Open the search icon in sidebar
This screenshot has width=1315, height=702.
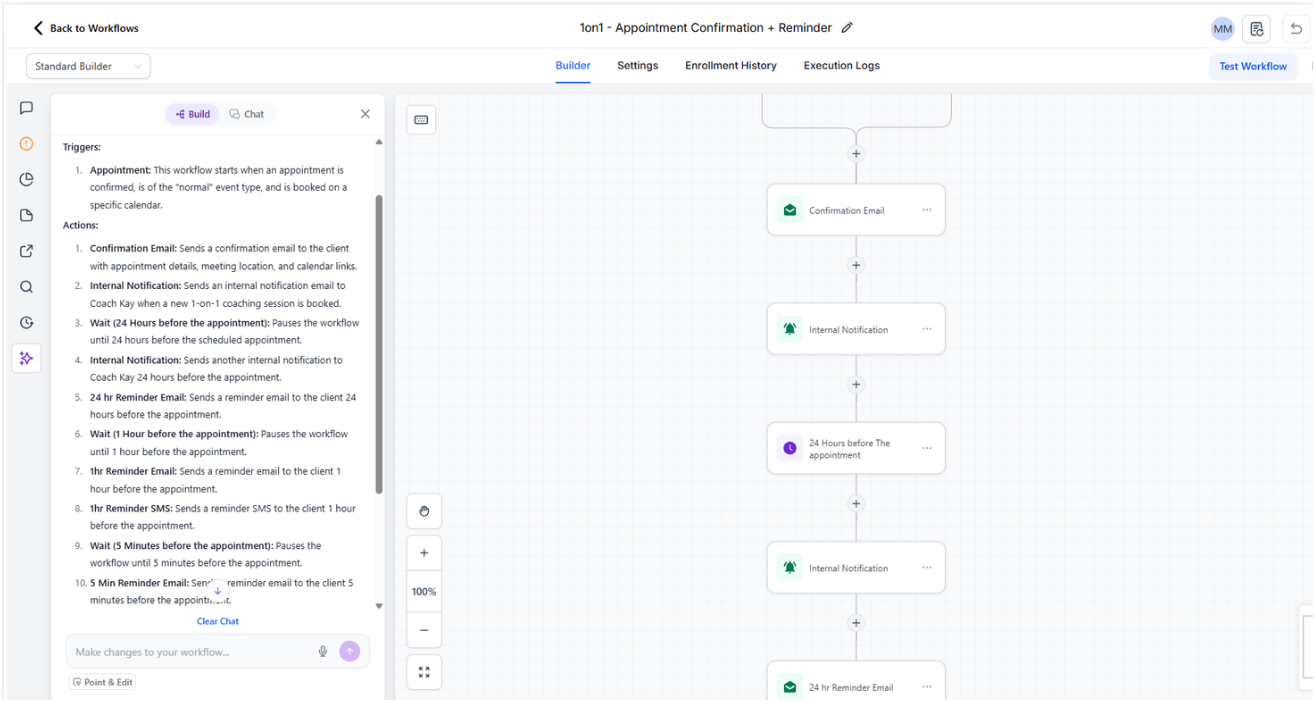(x=27, y=287)
